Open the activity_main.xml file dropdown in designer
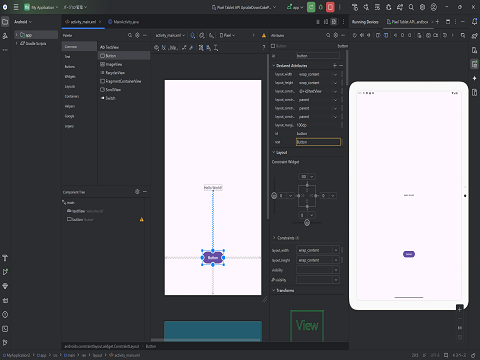Image resolution: width=480 pixels, height=360 pixels. 170,35
